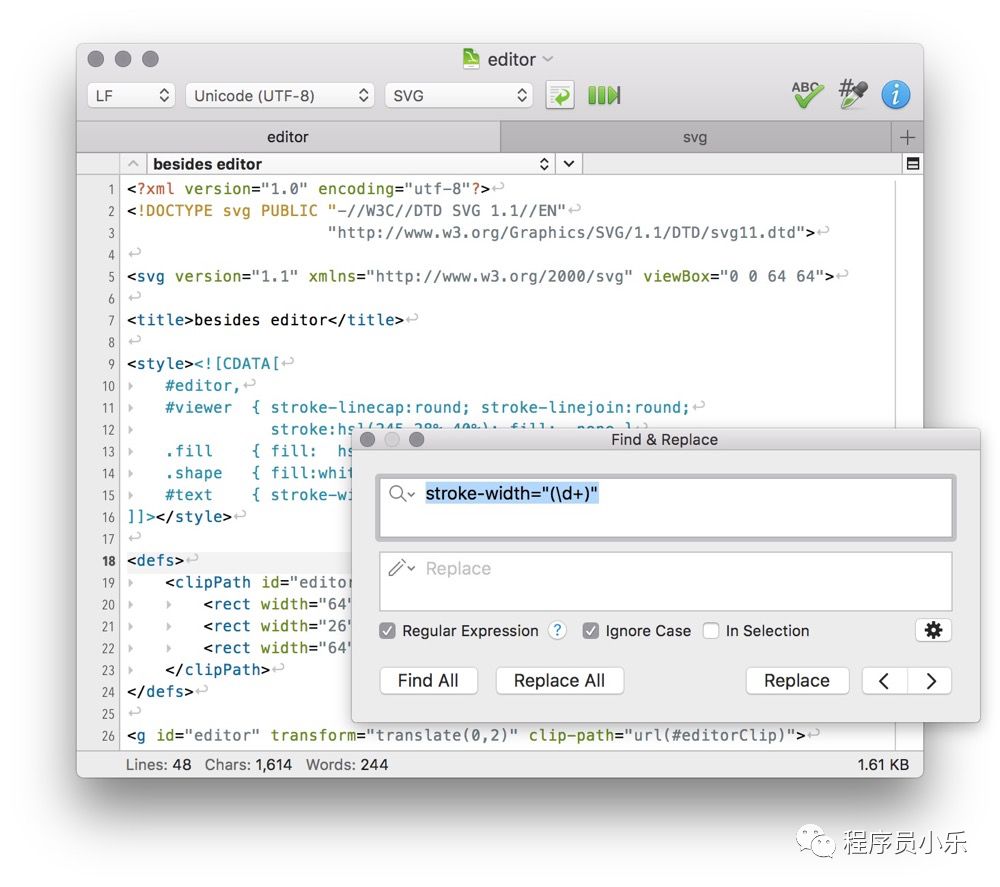Screen dimensions: 1000x887
Task: Click Find All button
Action: click(x=428, y=681)
